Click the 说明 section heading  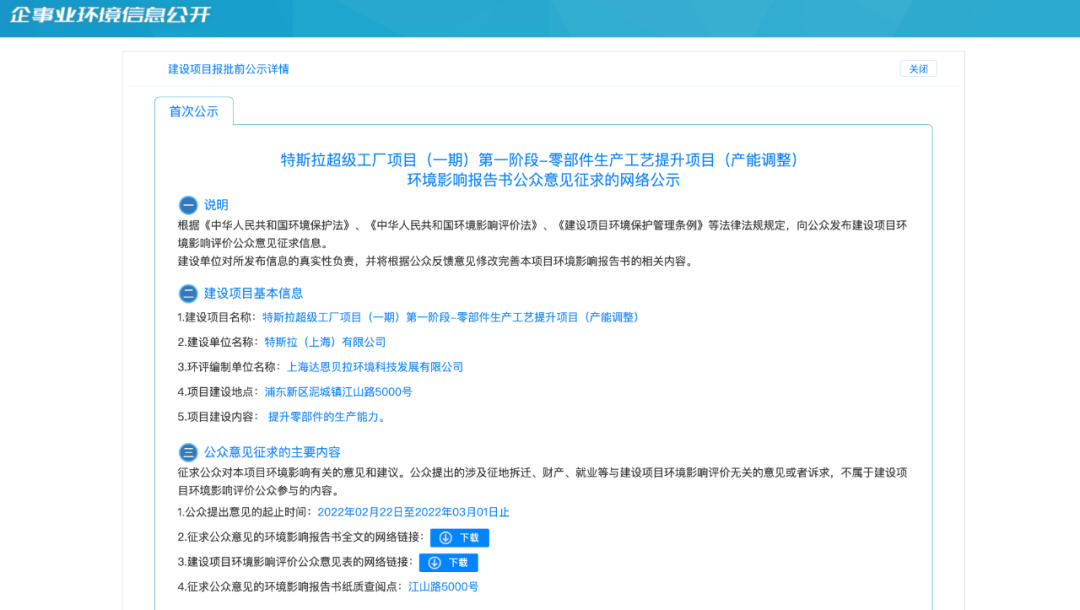[x=216, y=204]
